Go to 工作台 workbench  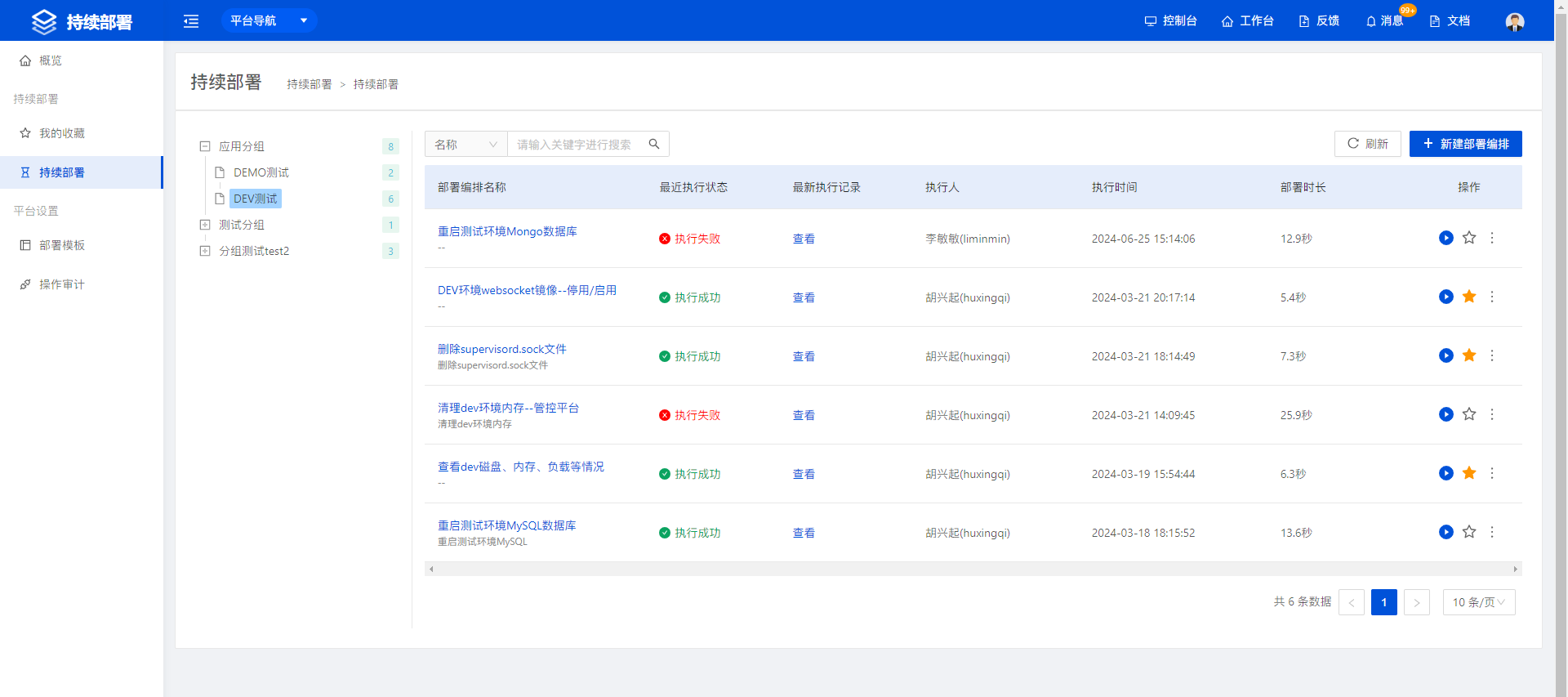[1247, 21]
